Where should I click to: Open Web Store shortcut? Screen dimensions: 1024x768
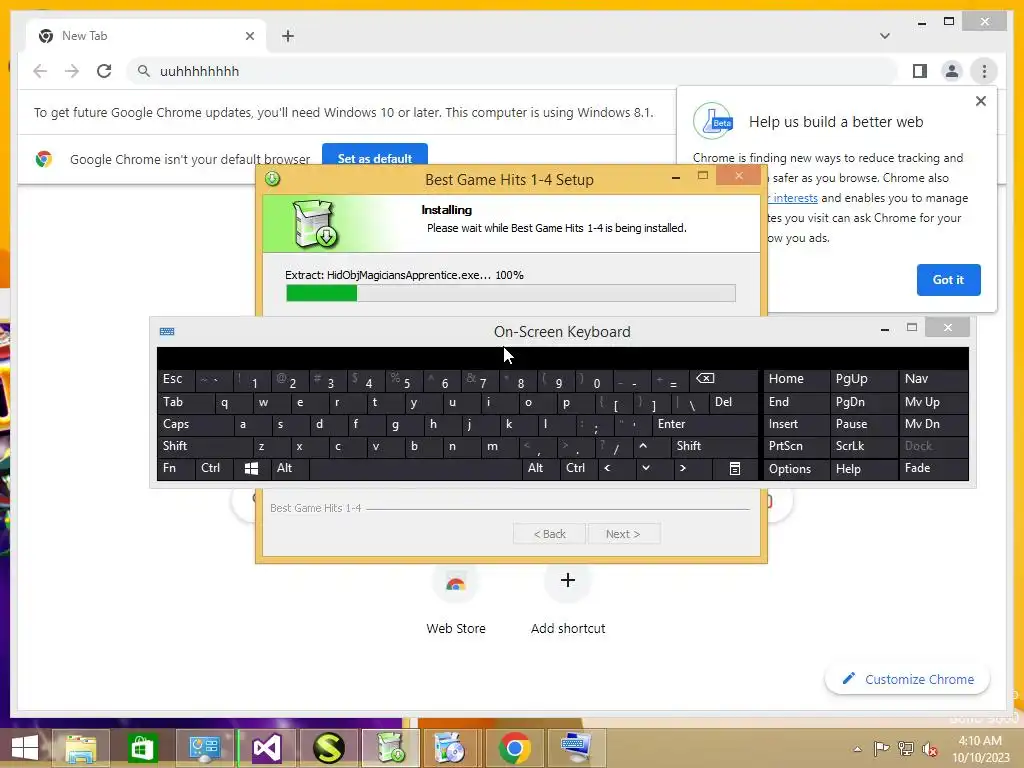tap(456, 598)
